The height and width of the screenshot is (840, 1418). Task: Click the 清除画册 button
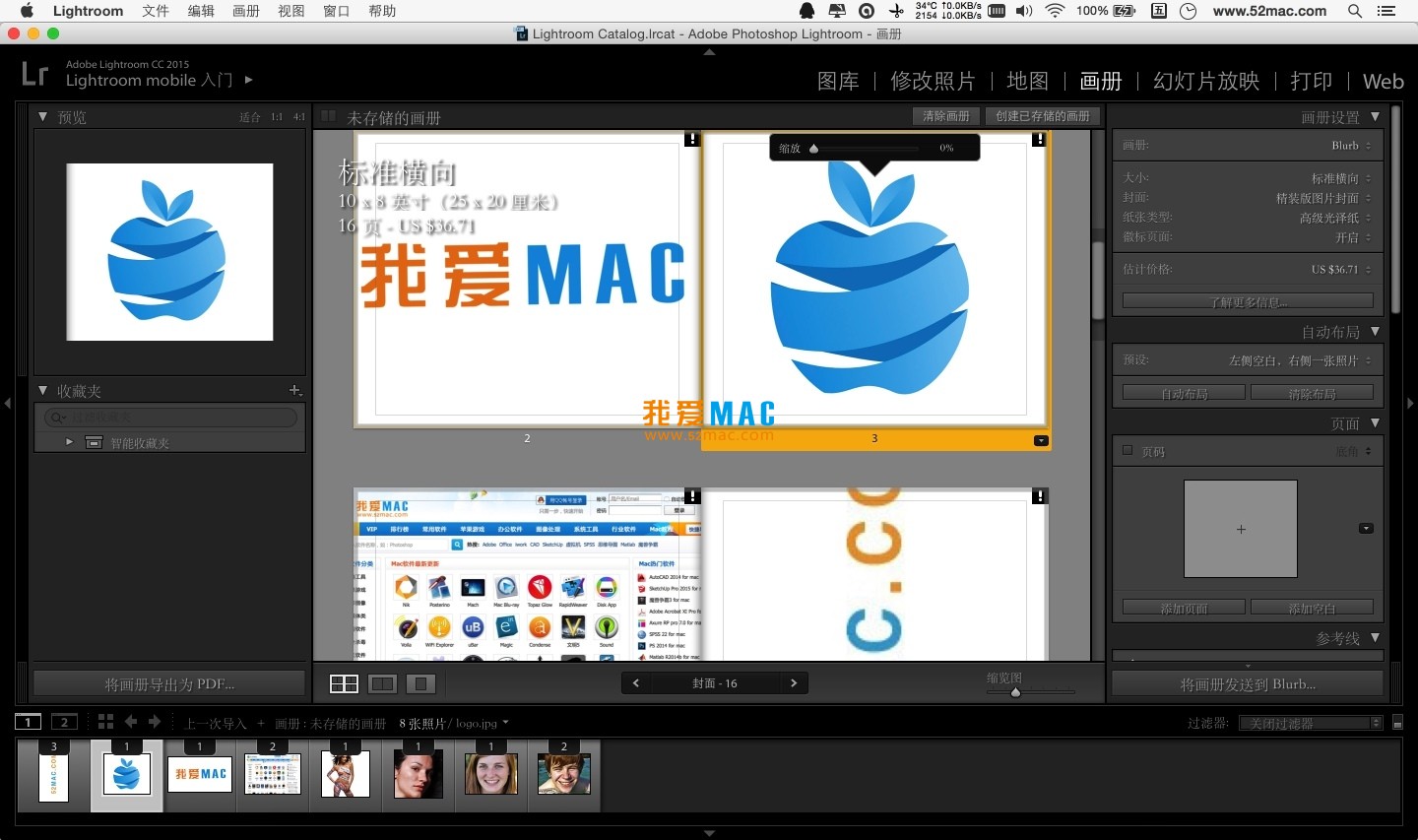click(946, 116)
